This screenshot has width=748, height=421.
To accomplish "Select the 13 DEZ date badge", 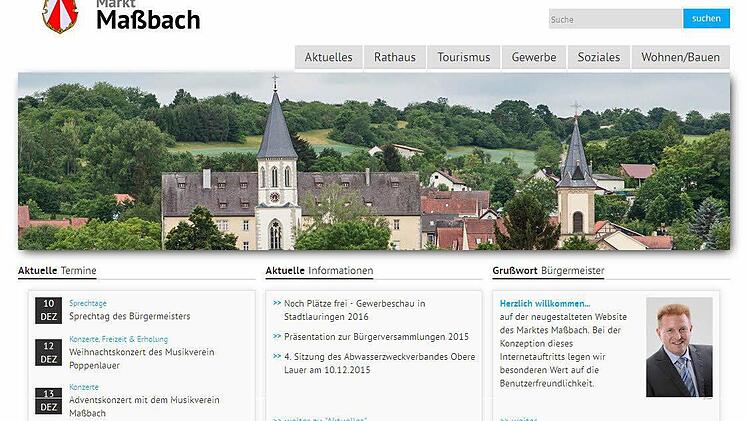I will (x=48, y=400).
